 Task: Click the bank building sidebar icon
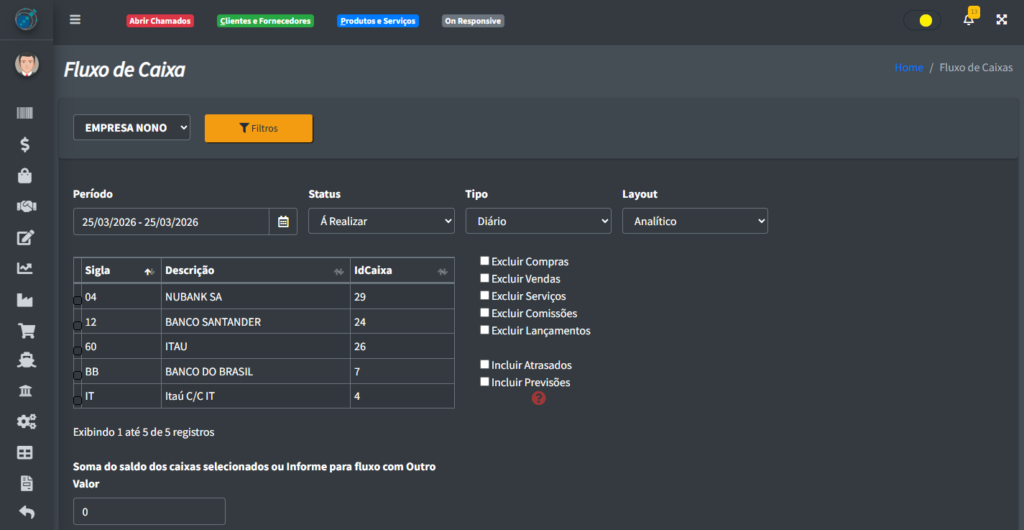25,390
